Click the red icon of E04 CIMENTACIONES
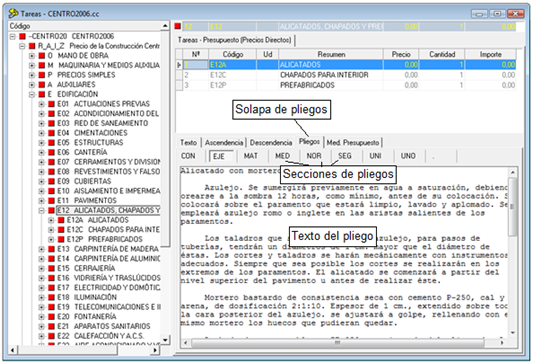The image size is (533, 364). (x=51, y=133)
